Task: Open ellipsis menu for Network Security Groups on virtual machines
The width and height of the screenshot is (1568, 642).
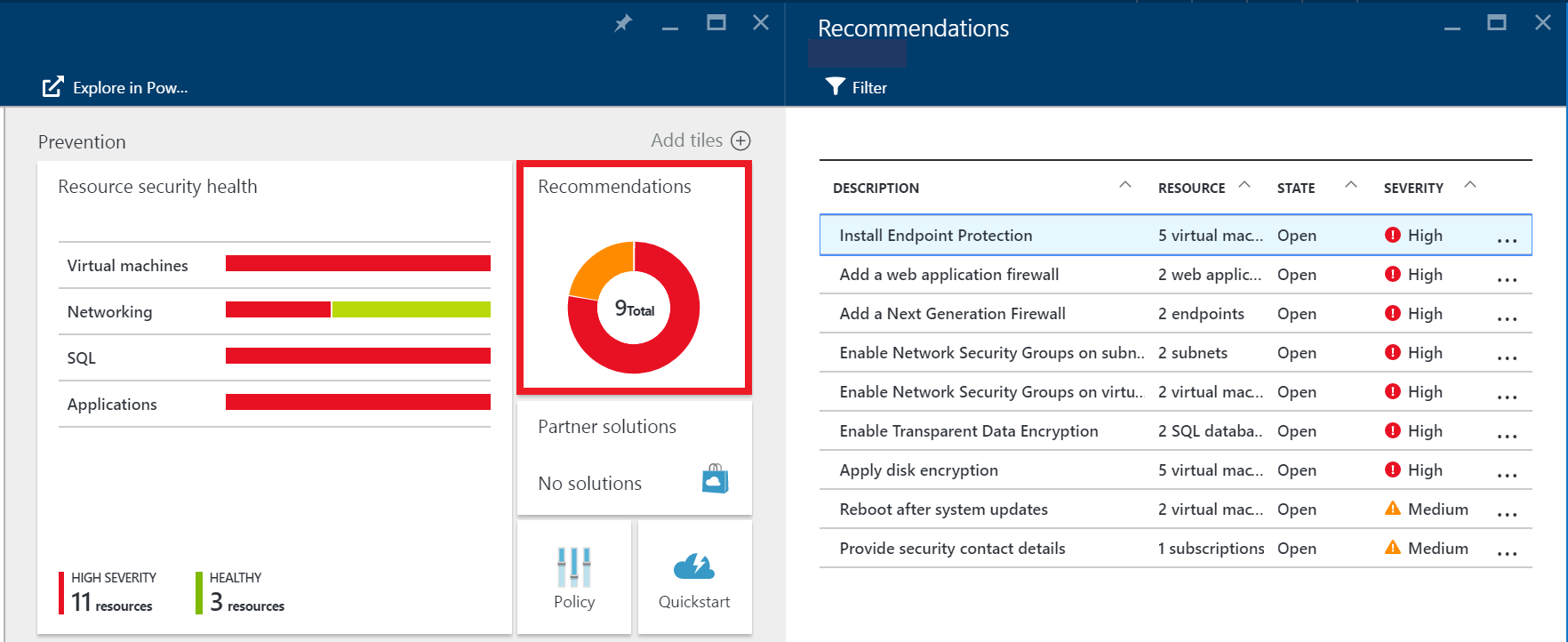Action: click(1507, 397)
